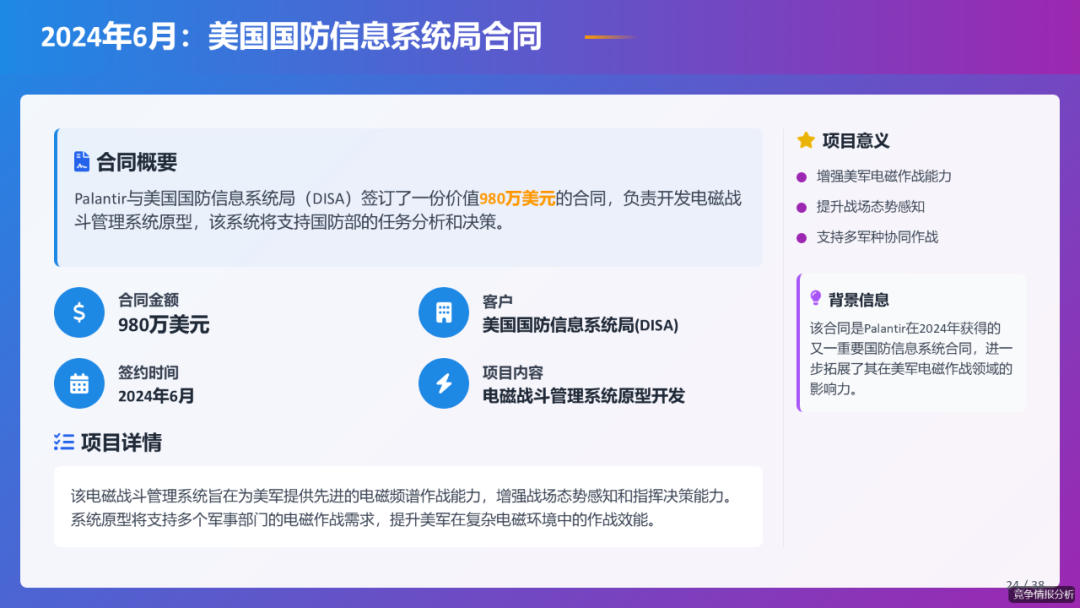Click the 电磁战斗管理系统原型开发 value
This screenshot has height=608, width=1080.
(583, 396)
